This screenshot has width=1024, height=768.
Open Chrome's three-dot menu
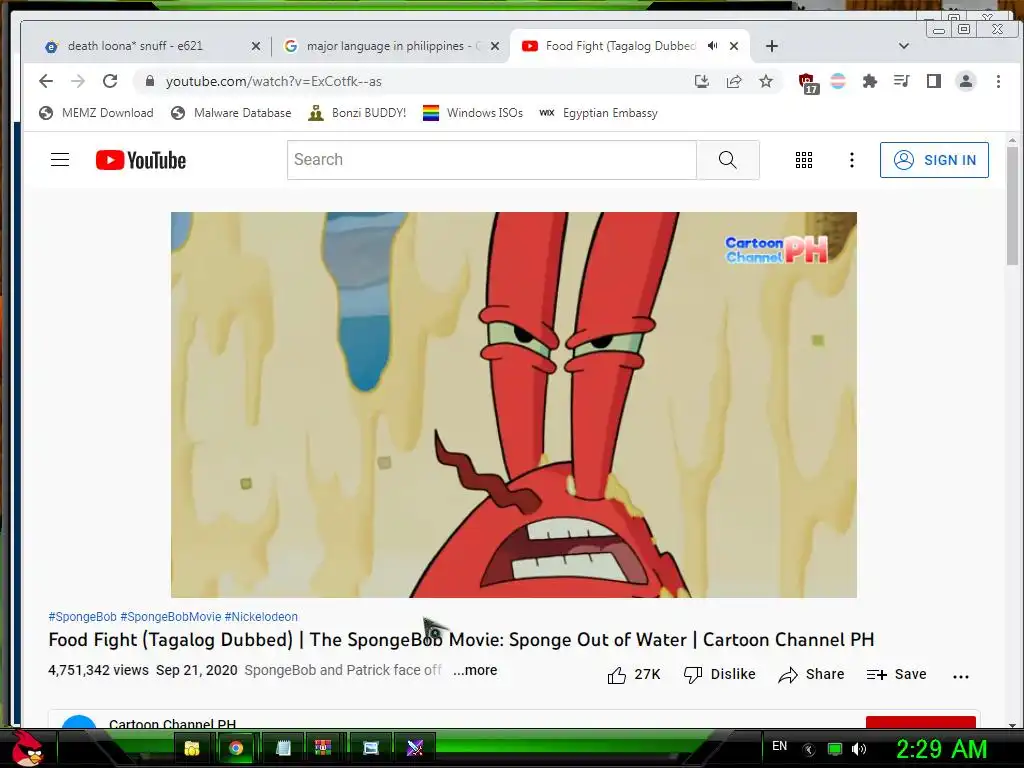[x=999, y=82]
